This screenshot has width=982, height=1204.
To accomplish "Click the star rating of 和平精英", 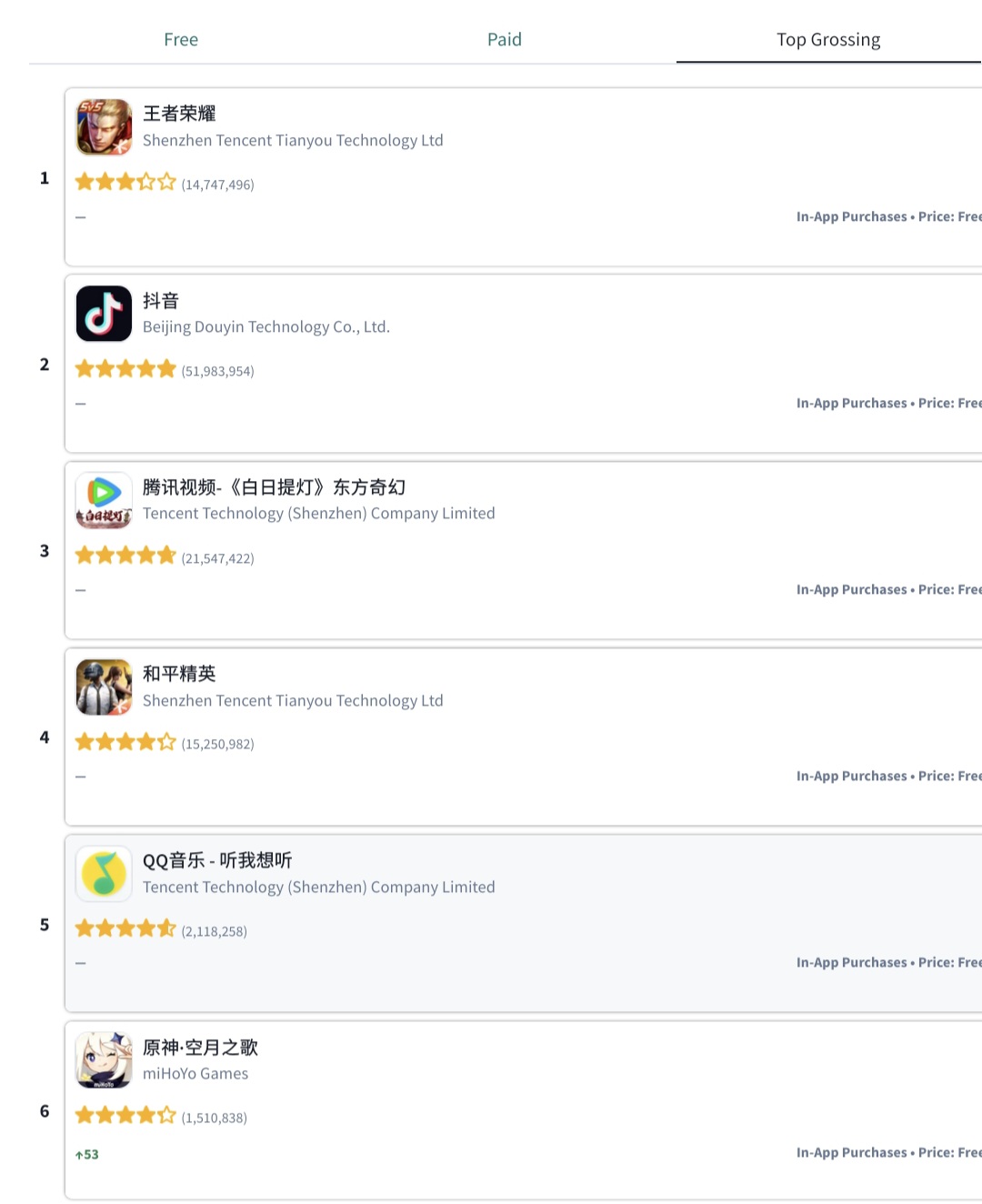I will pyautogui.click(x=125, y=742).
